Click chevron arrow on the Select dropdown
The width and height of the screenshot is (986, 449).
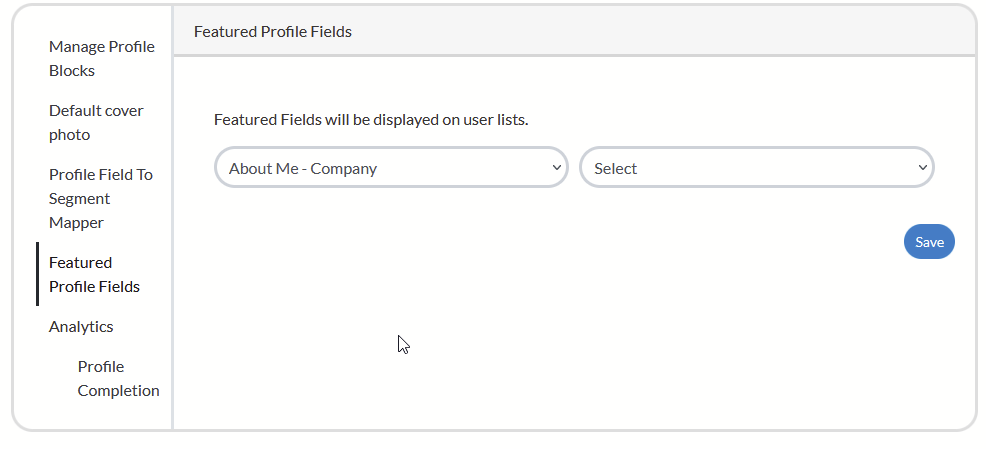922,168
